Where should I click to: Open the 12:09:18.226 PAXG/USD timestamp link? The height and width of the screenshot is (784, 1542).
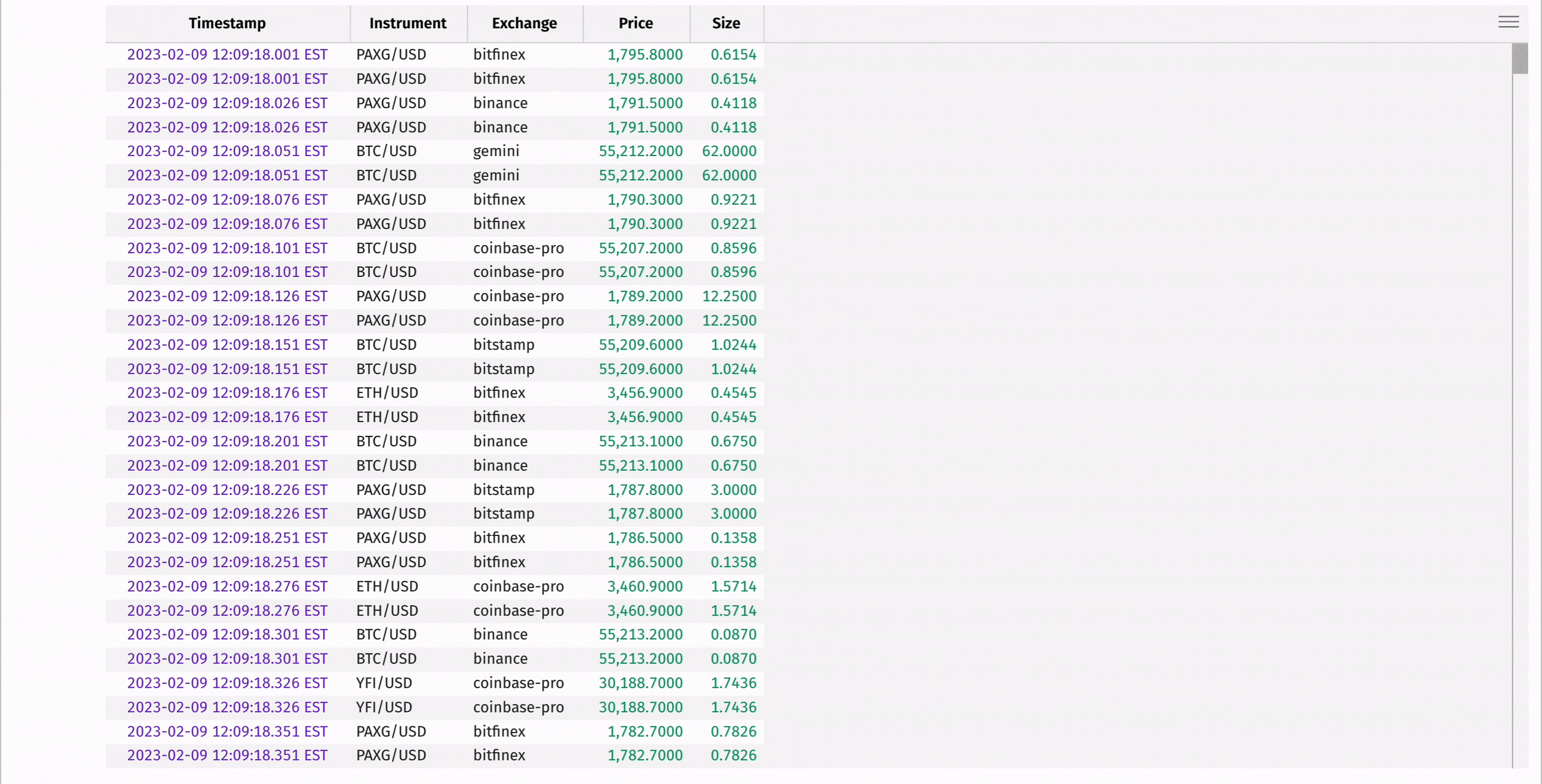227,490
